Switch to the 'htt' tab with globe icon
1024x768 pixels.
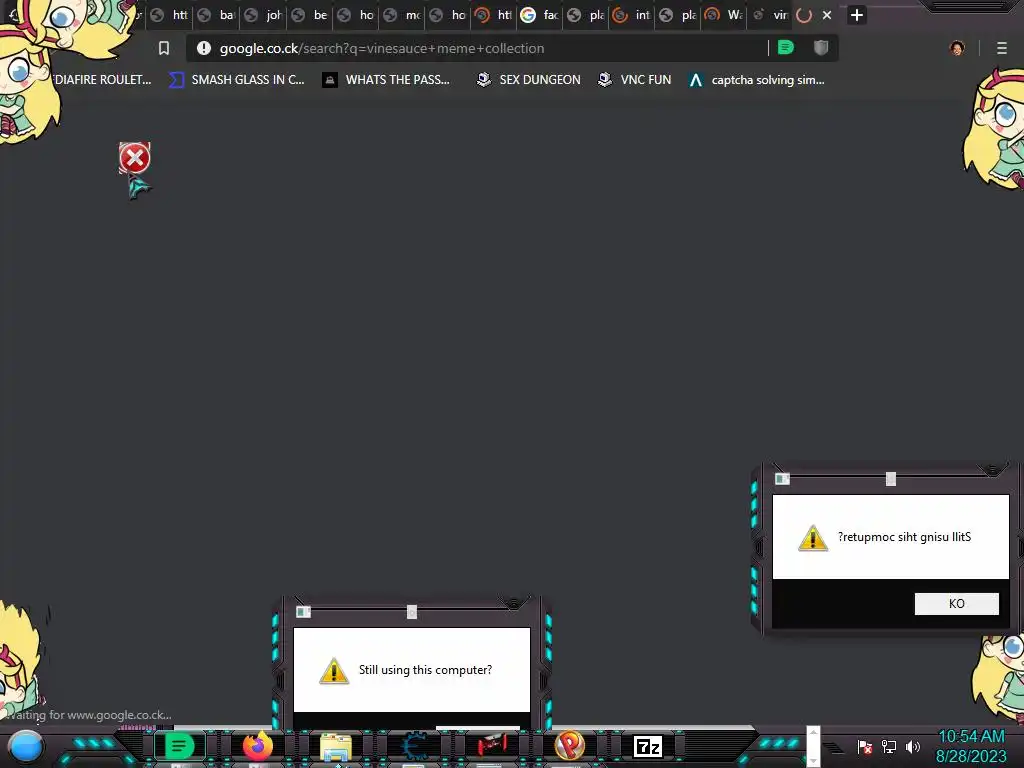tap(169, 15)
